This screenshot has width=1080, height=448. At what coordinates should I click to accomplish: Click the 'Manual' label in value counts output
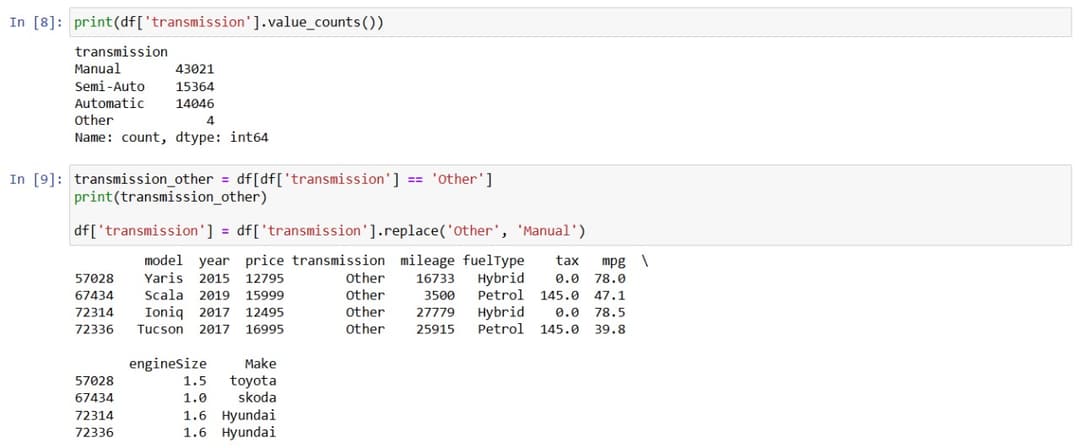click(97, 69)
